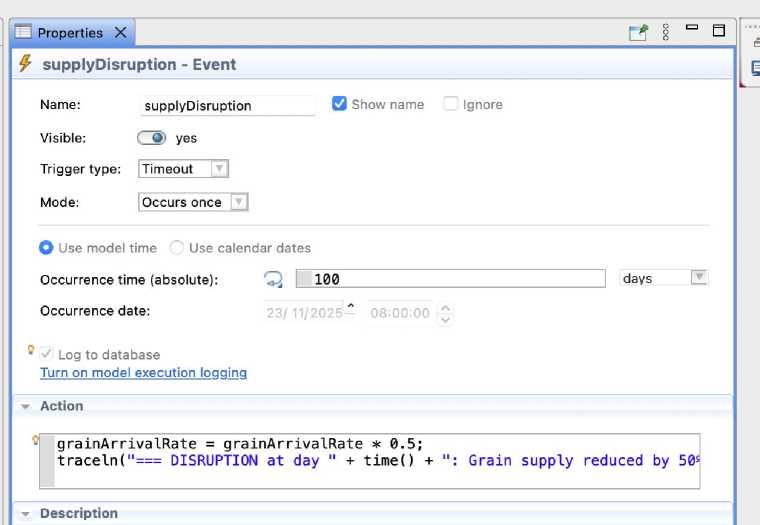Open the Trigger type Timeout dropdown

pyautogui.click(x=183, y=169)
